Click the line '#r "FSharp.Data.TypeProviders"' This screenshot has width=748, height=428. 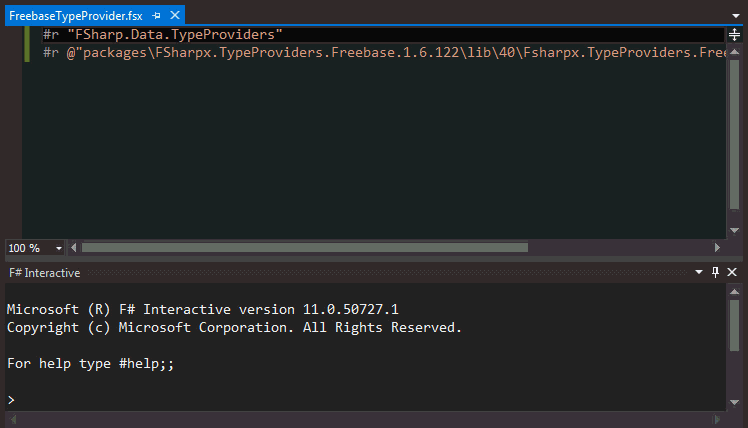pos(163,34)
